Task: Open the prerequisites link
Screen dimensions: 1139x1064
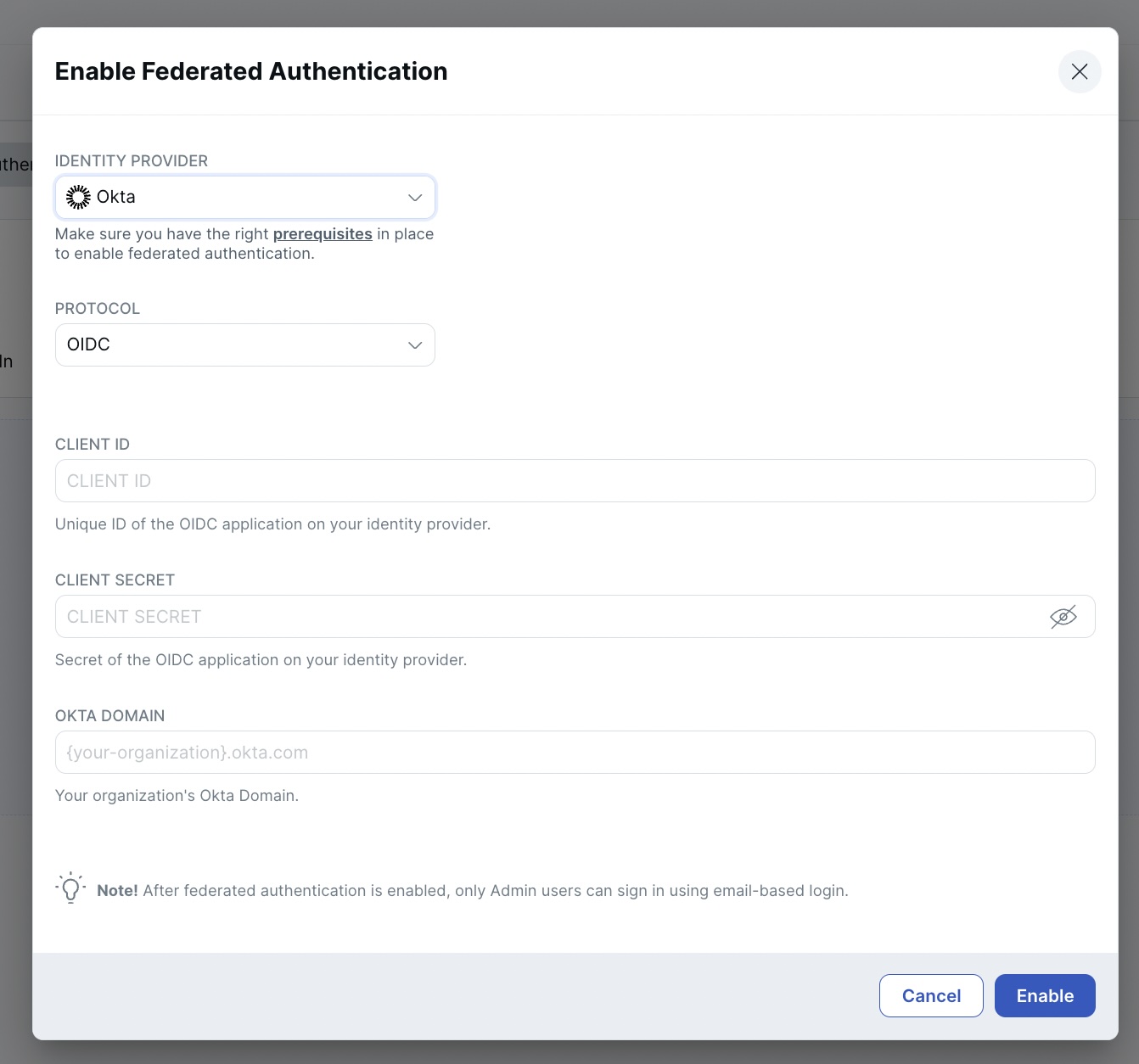Action: click(x=322, y=233)
